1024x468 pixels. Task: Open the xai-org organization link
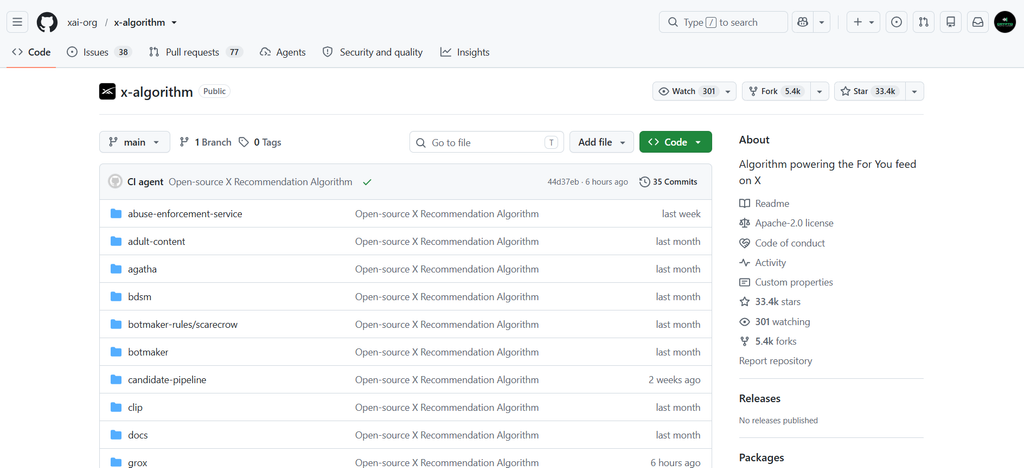click(x=82, y=22)
